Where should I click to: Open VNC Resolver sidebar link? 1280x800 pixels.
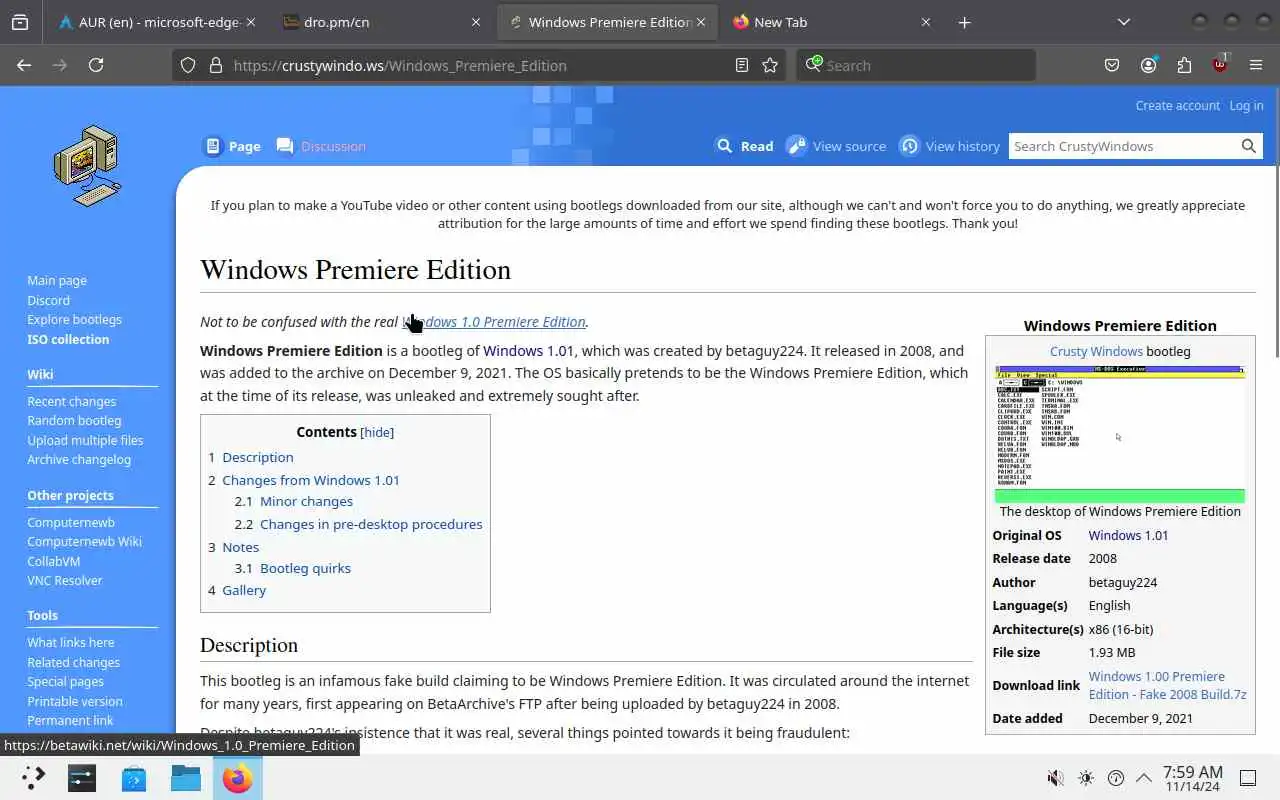(65, 580)
